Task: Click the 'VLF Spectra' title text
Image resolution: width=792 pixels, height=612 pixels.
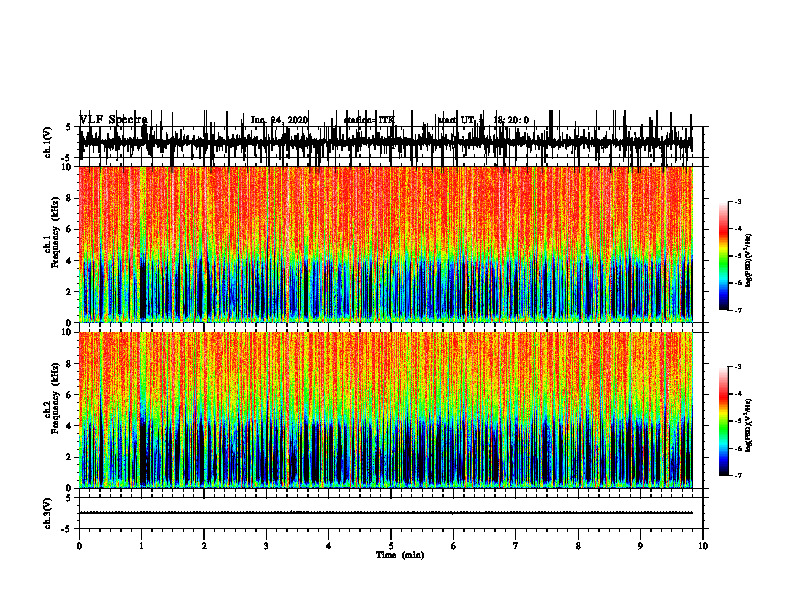Action: pos(114,120)
